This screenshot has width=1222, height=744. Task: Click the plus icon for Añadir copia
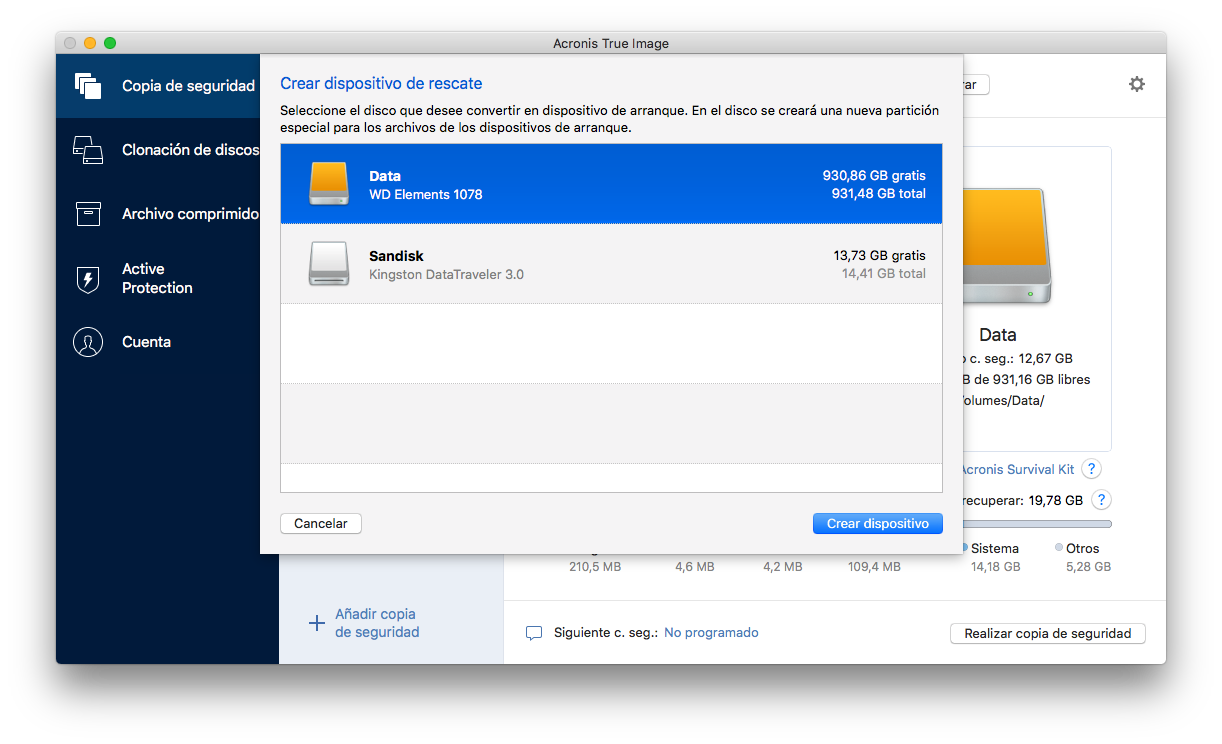pos(316,623)
